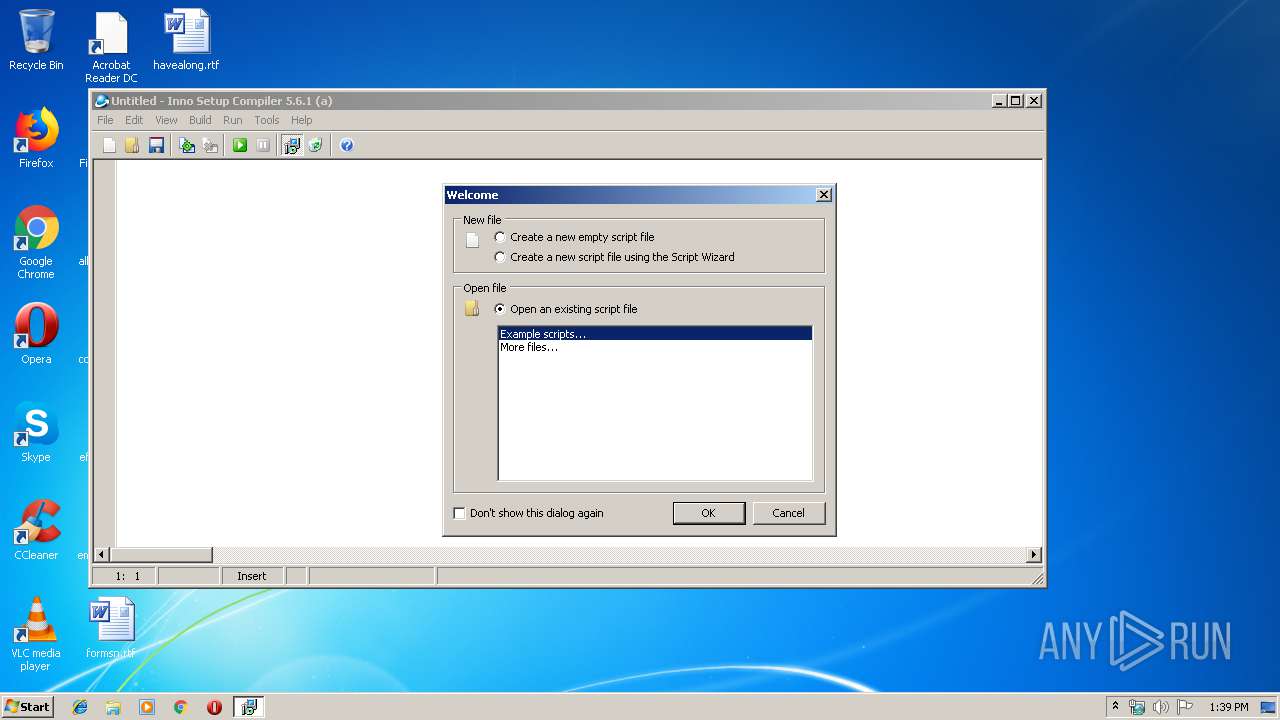Image resolution: width=1280 pixels, height=720 pixels.
Task: Click the Start button
Action: (x=28, y=707)
